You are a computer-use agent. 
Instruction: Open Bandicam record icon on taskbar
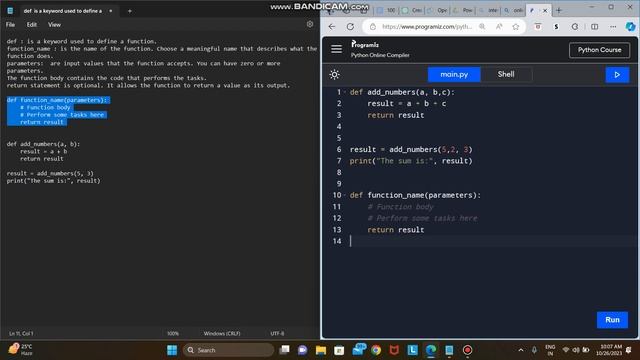[467, 350]
